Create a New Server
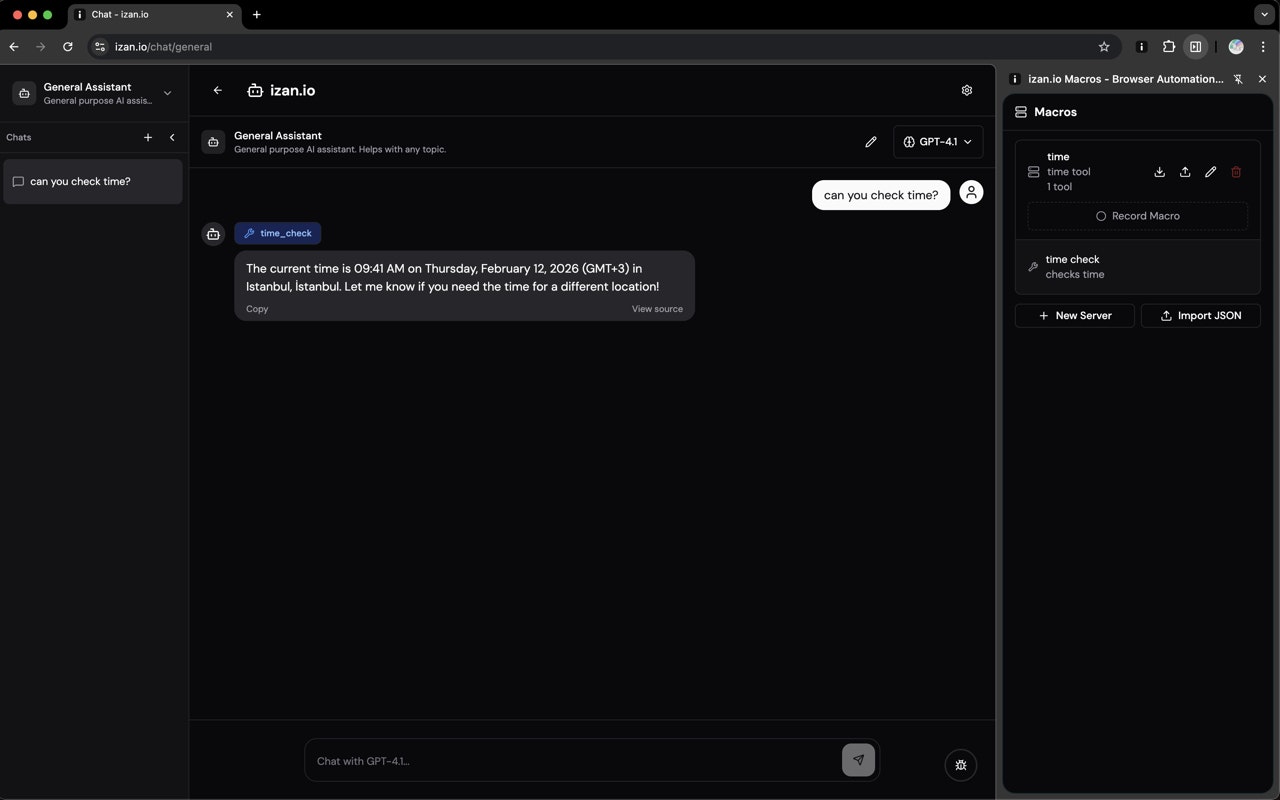The image size is (1280, 800). pyautogui.click(x=1075, y=316)
